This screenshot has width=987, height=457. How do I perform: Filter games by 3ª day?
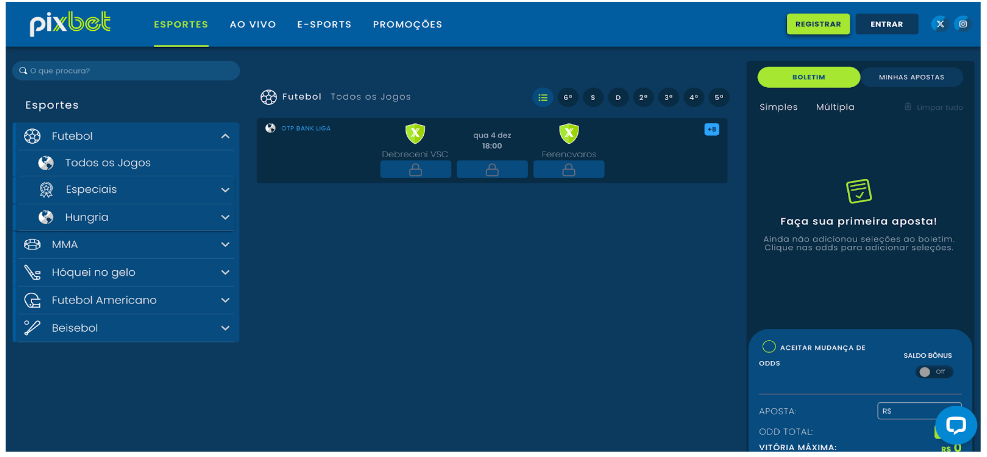click(668, 98)
